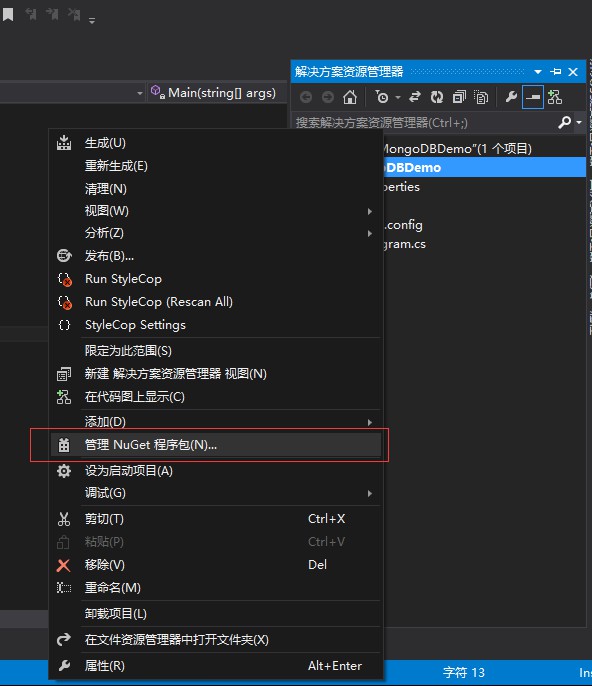Open the Solution Explorer window options dropdown arrow
592x686 pixels.
pos(538,72)
